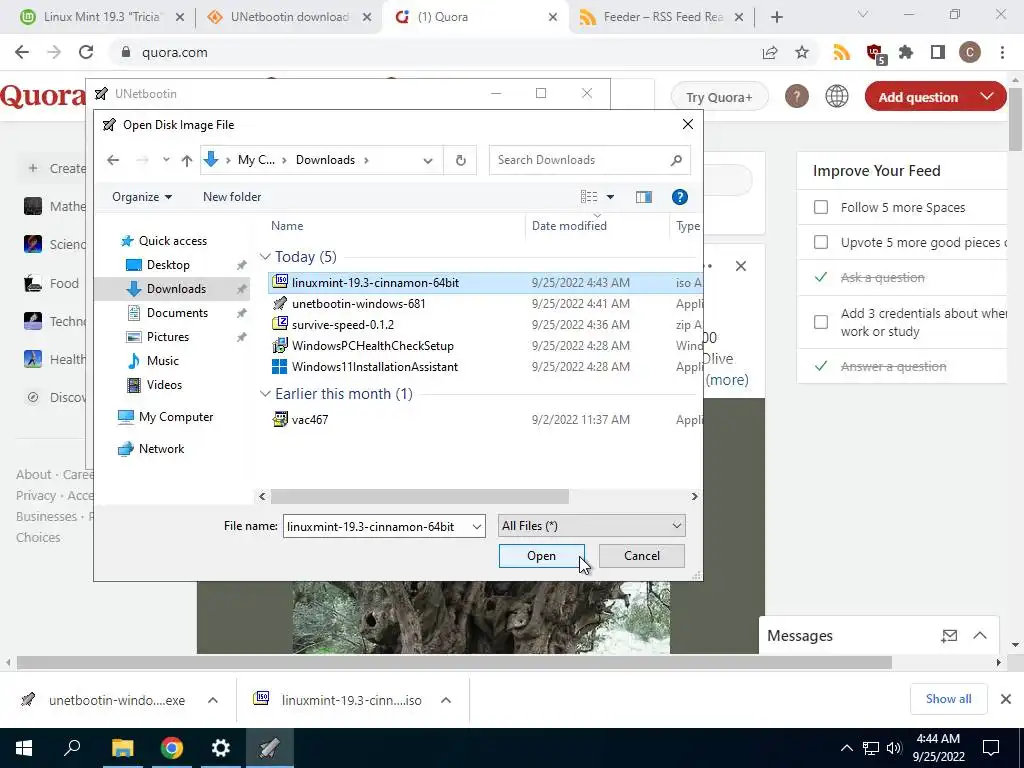Click the Cancel button
The image size is (1024, 768).
pyautogui.click(x=641, y=556)
